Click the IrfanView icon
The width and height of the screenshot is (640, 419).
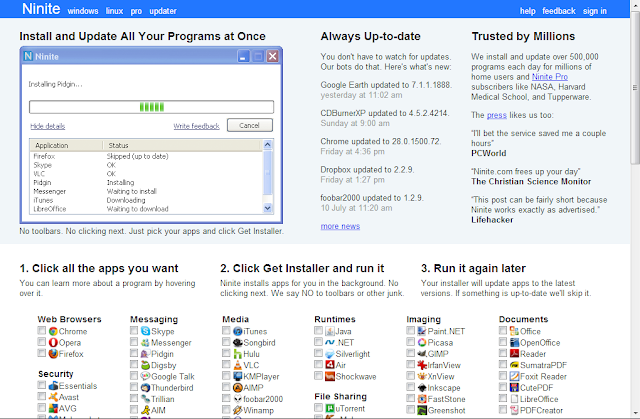422,365
